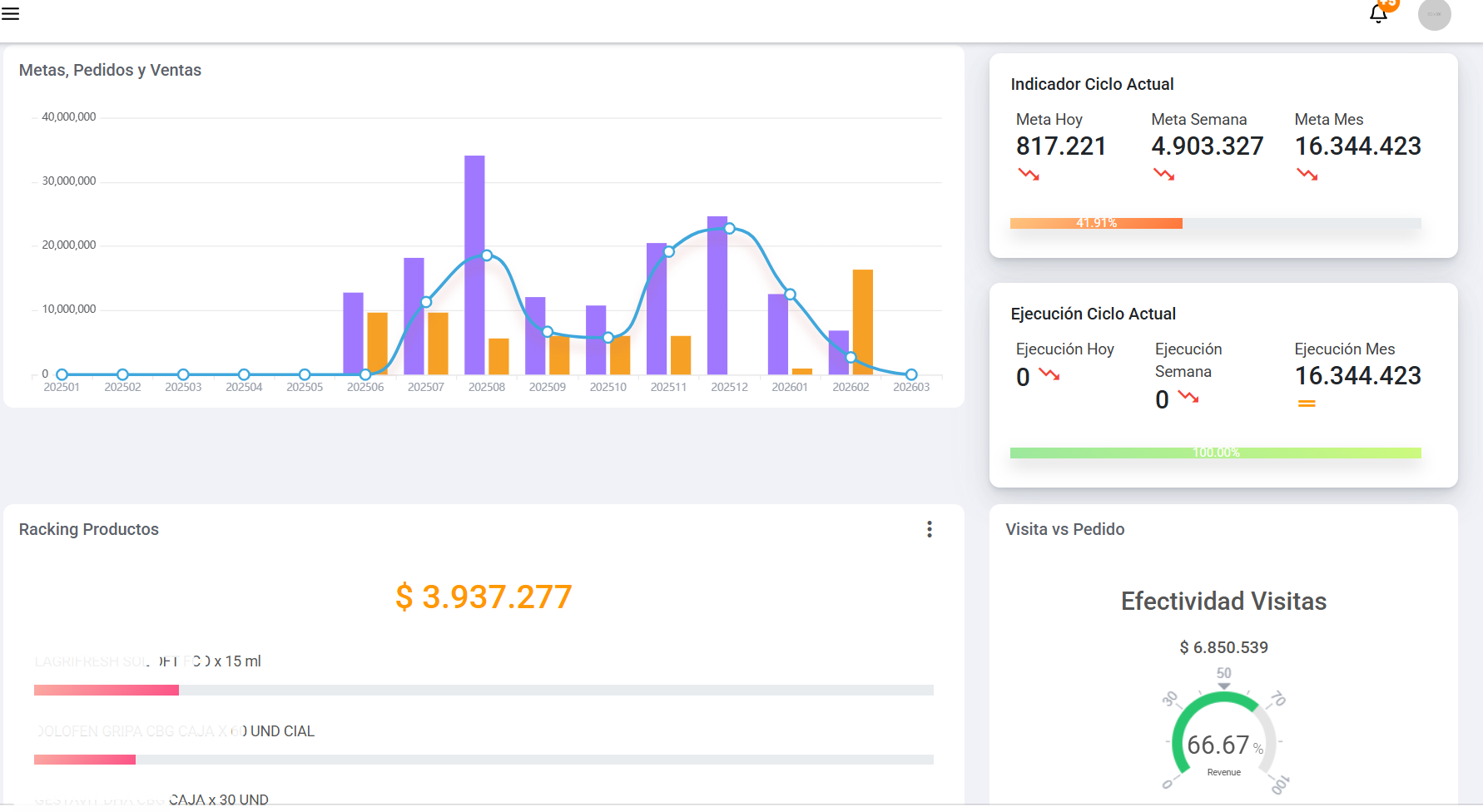
Task: Click the $ 3.937.277 total in Racking Productos
Action: coord(484,596)
